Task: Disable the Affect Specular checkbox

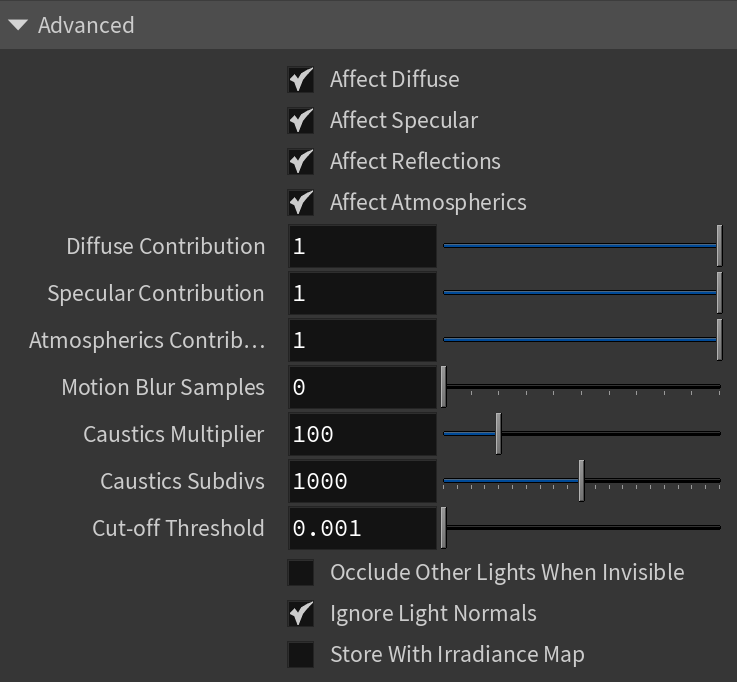Action: (301, 121)
